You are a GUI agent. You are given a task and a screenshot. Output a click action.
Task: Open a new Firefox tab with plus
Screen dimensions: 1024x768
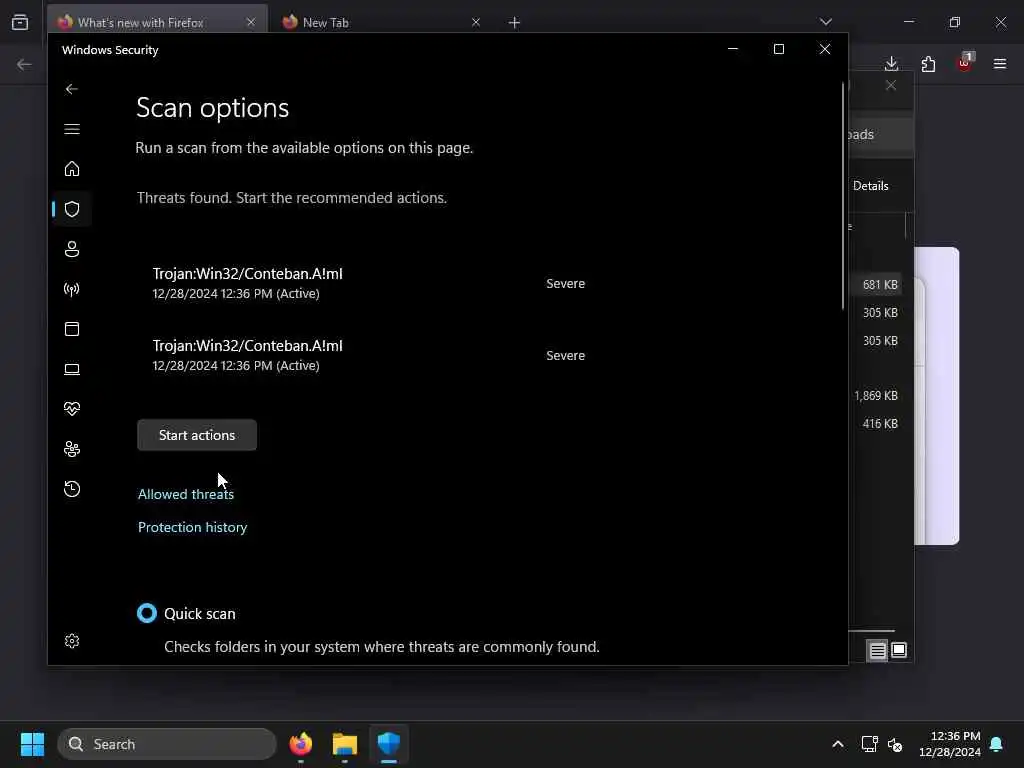(515, 23)
